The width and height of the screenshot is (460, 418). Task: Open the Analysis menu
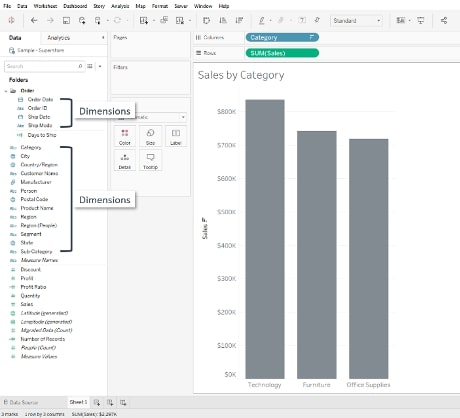120,6
